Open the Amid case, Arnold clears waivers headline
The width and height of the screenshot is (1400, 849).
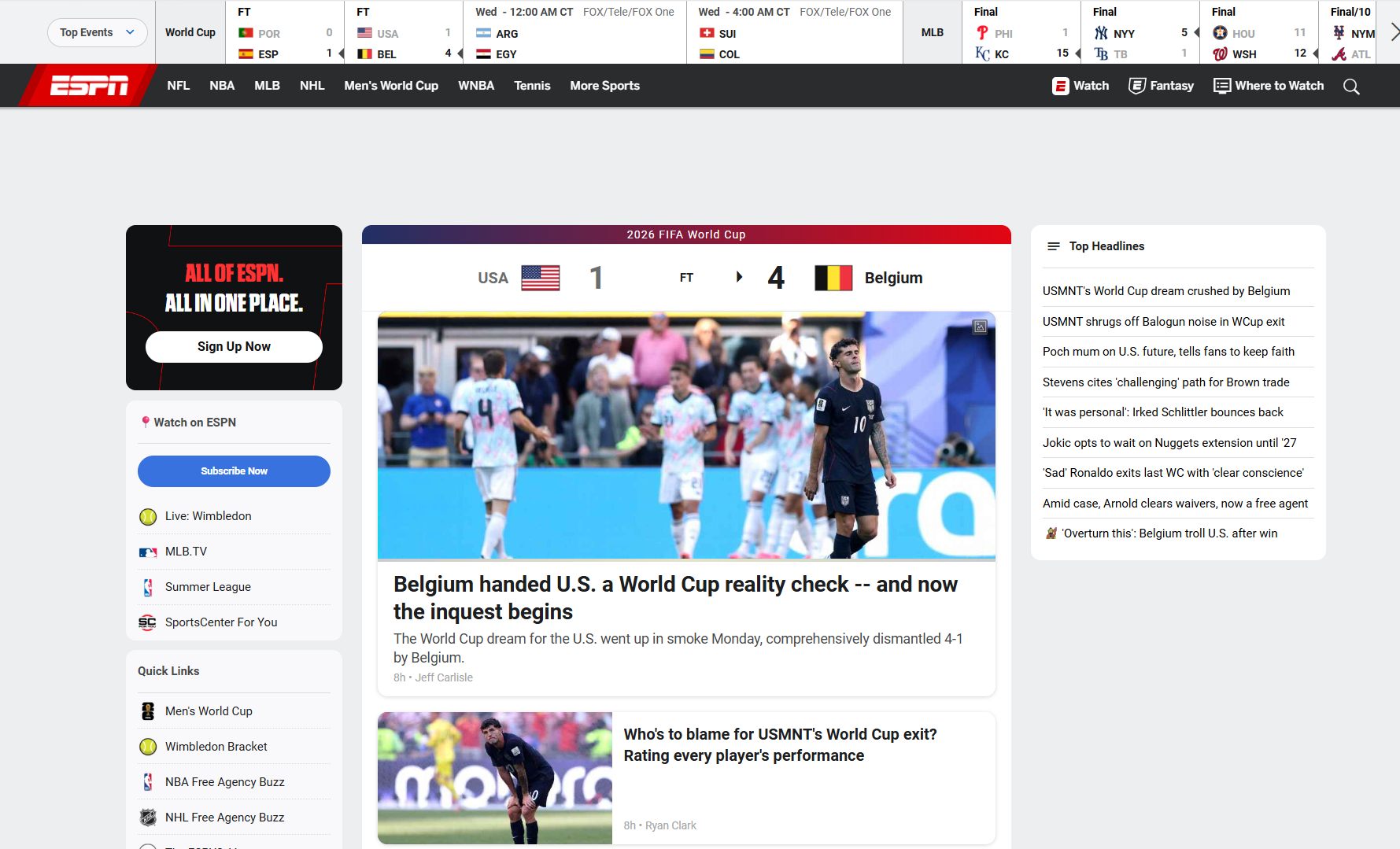tap(1175, 504)
